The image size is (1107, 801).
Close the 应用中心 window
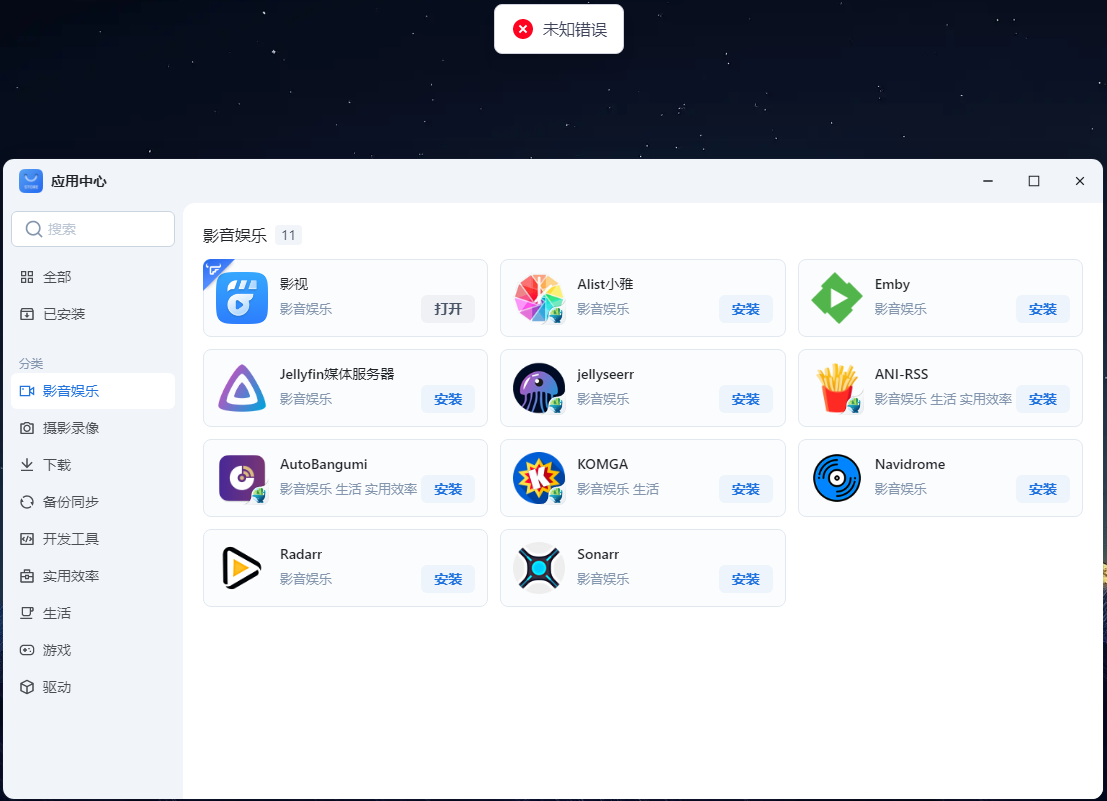[x=1079, y=181]
